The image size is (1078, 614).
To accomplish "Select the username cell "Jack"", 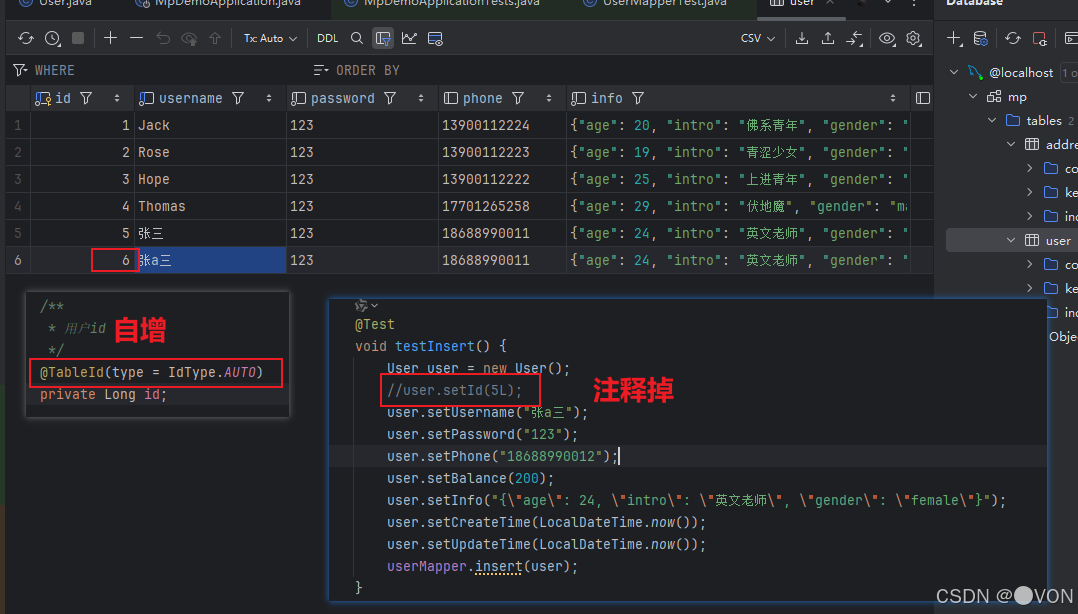I will [210, 125].
